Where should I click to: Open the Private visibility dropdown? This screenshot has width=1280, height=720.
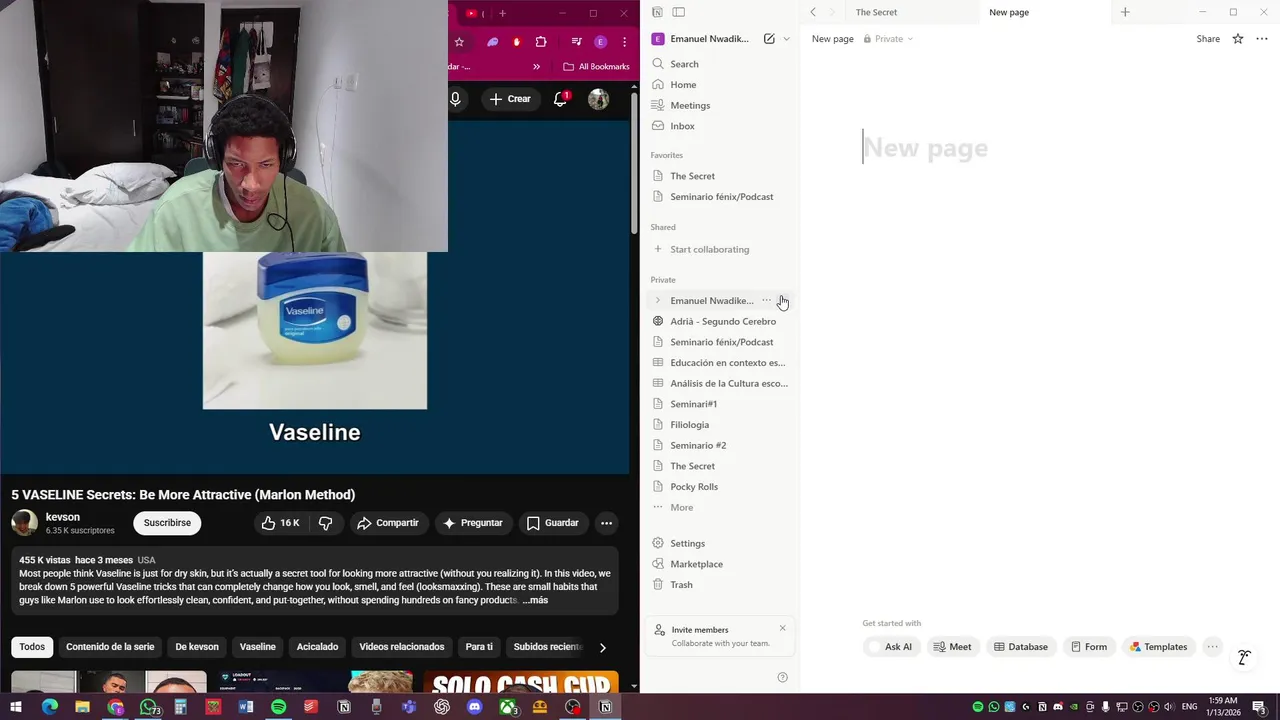coord(888,39)
